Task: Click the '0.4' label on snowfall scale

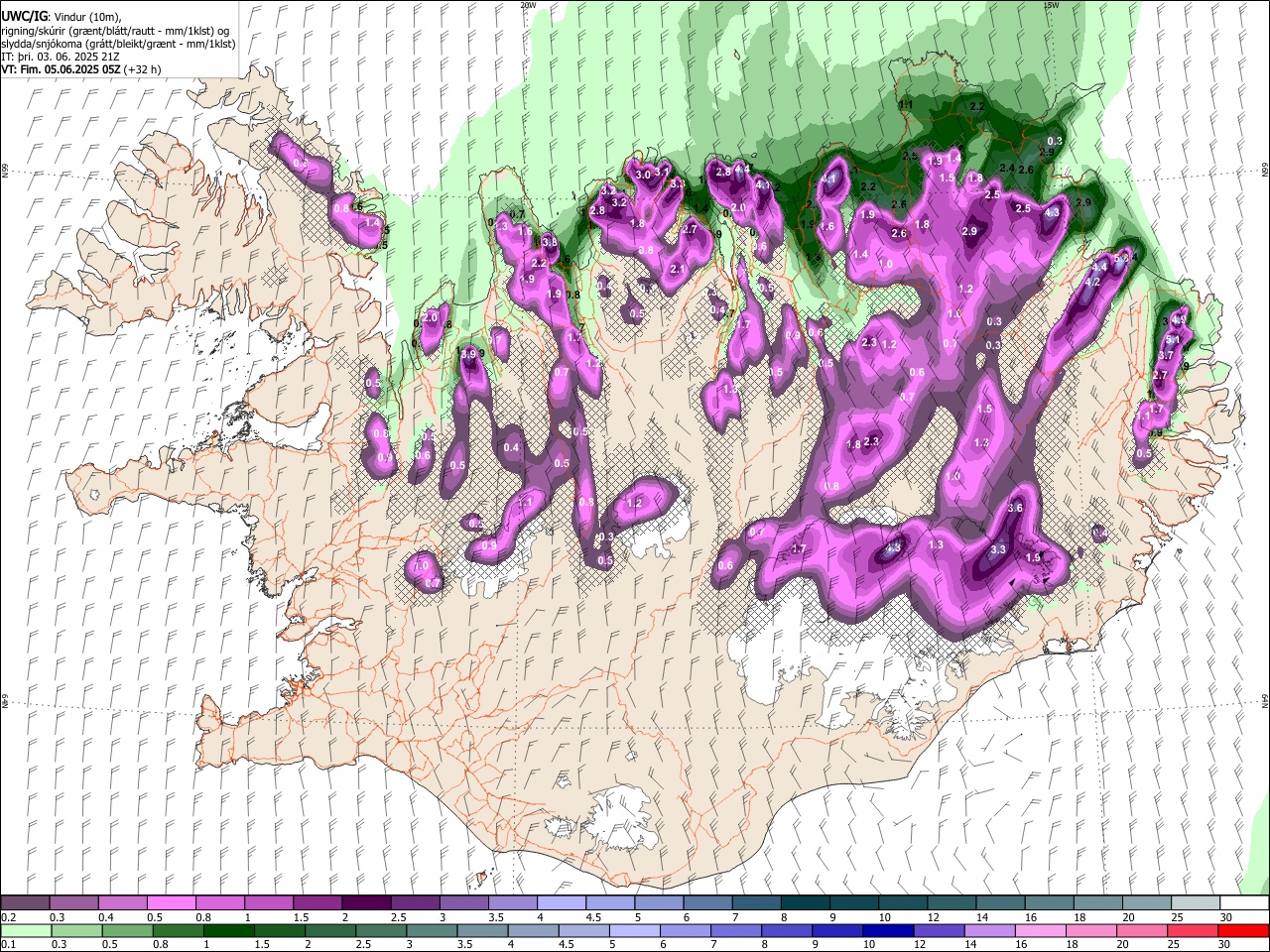Action: 106,917
